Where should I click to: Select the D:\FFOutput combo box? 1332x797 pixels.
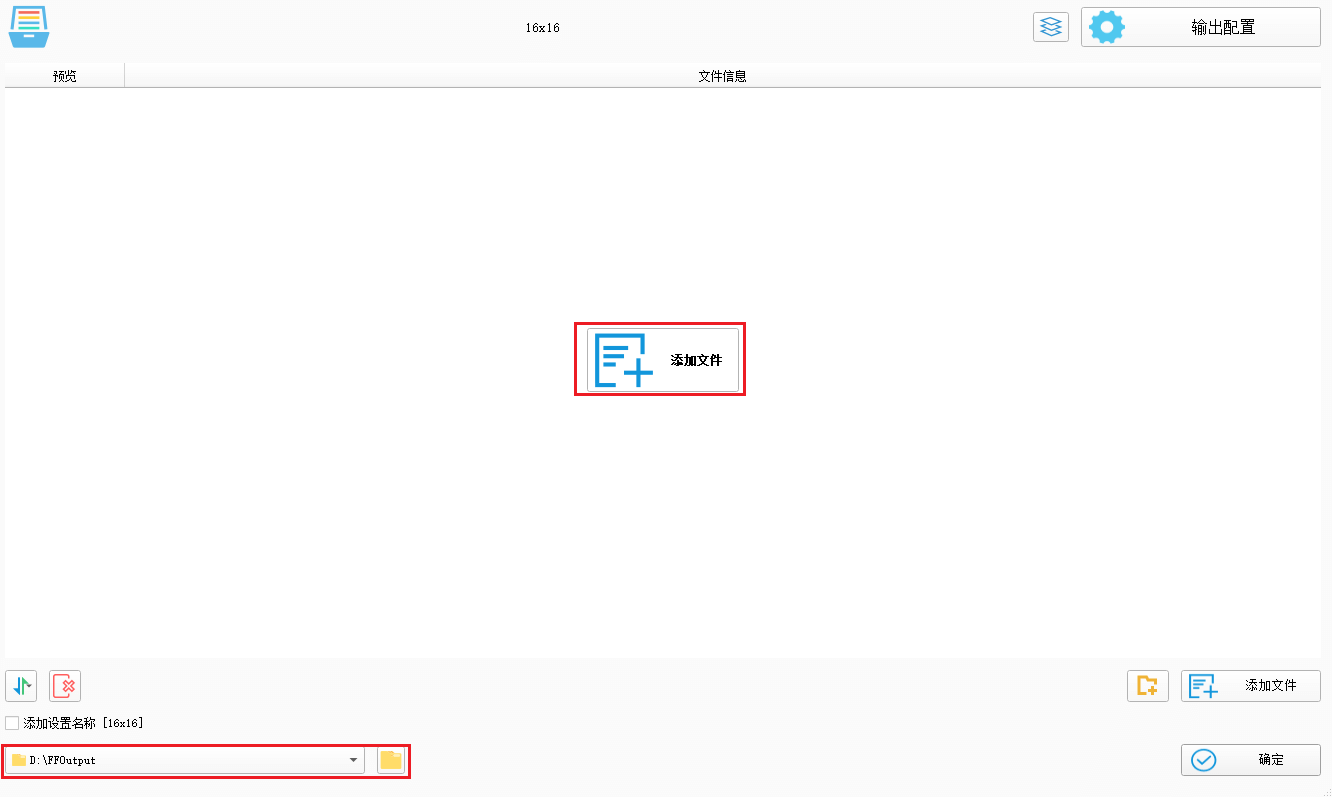pyautogui.click(x=180, y=760)
